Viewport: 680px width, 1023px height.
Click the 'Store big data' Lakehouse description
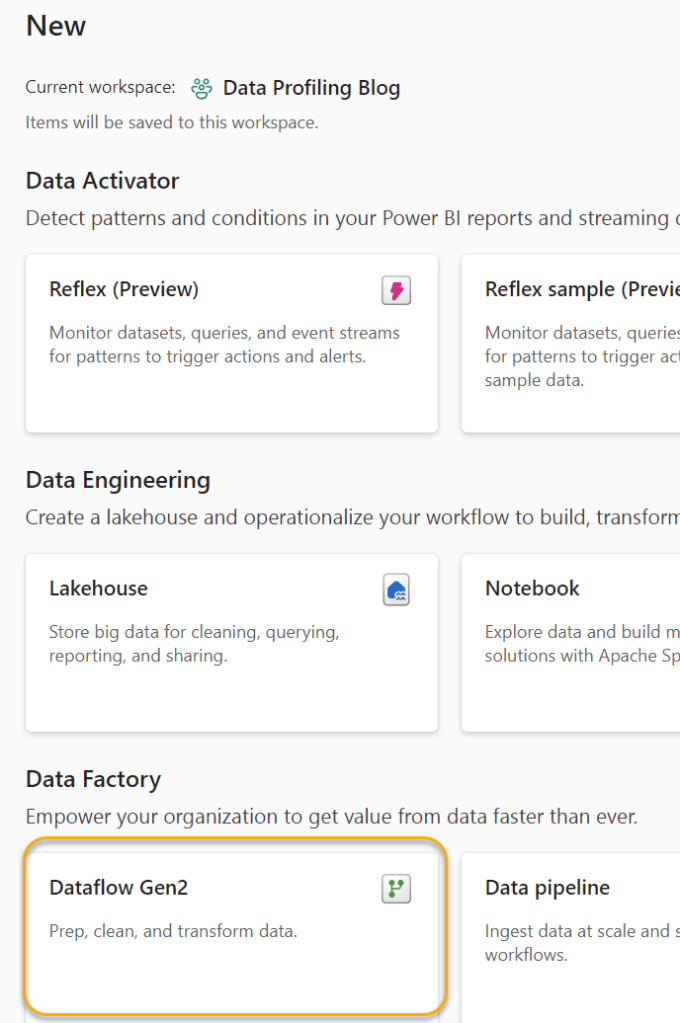point(194,643)
